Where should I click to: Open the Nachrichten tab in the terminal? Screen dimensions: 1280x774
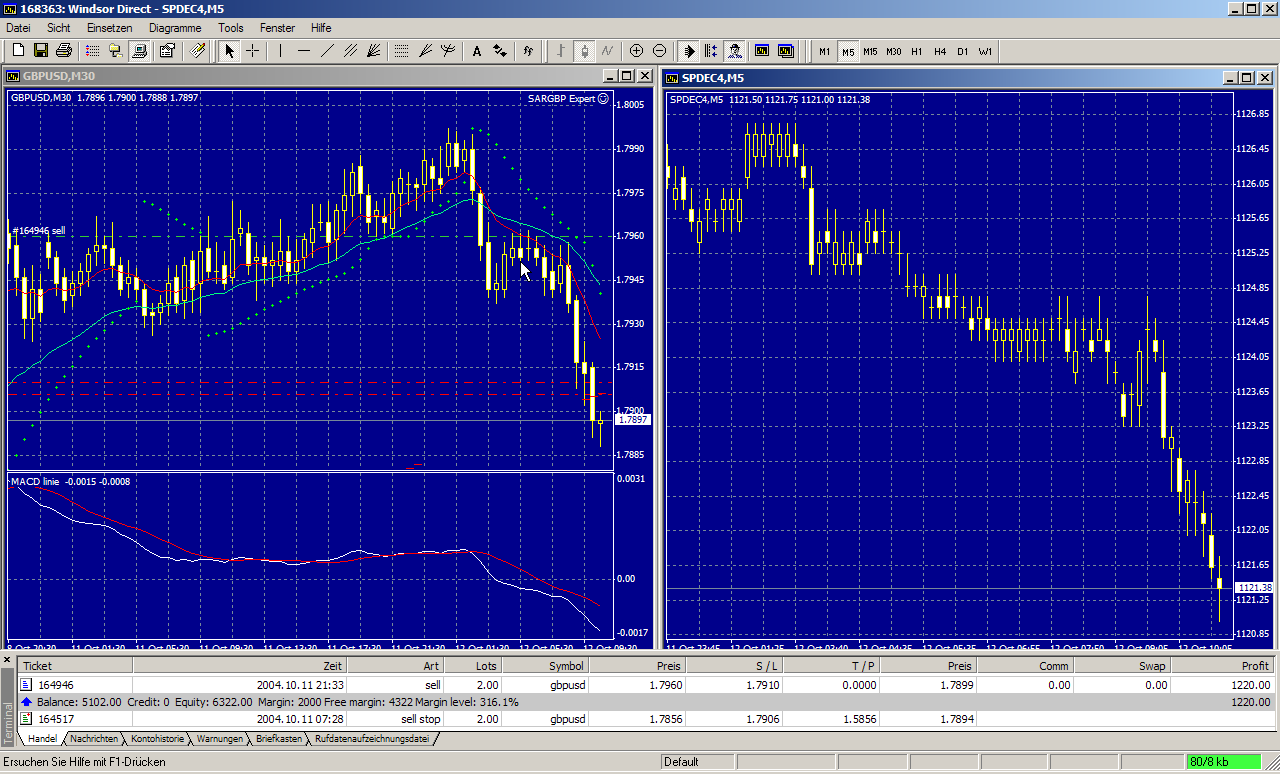coord(94,739)
